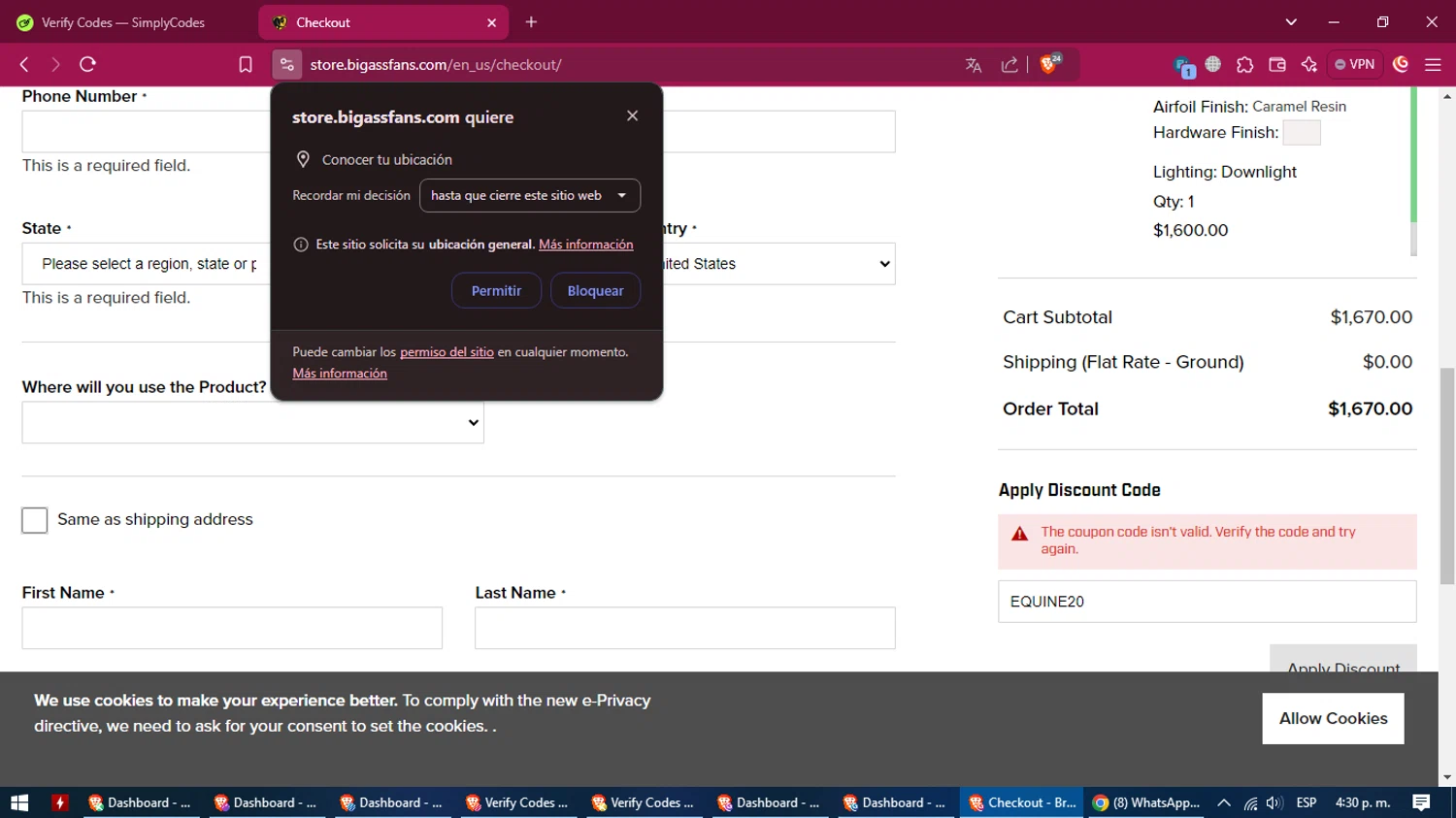Switch to the WhatsApp Chrome taskbar window
This screenshot has width=1456, height=818.
point(1145,802)
